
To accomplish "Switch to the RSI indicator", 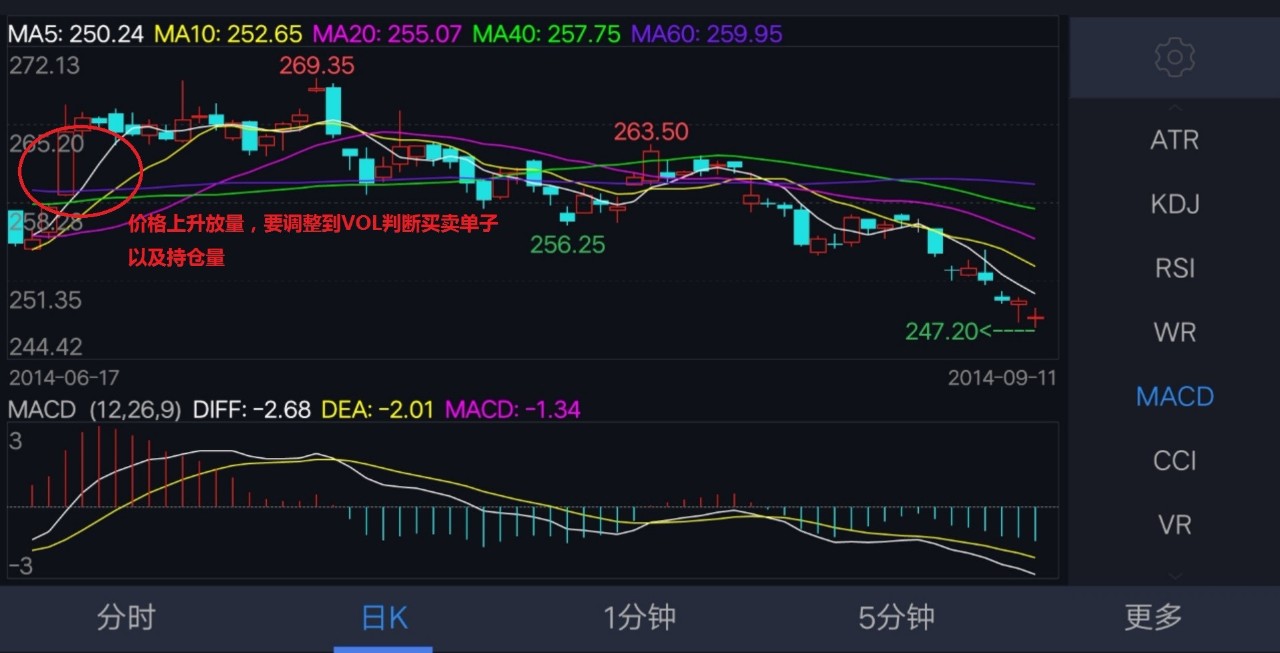I will (1174, 268).
